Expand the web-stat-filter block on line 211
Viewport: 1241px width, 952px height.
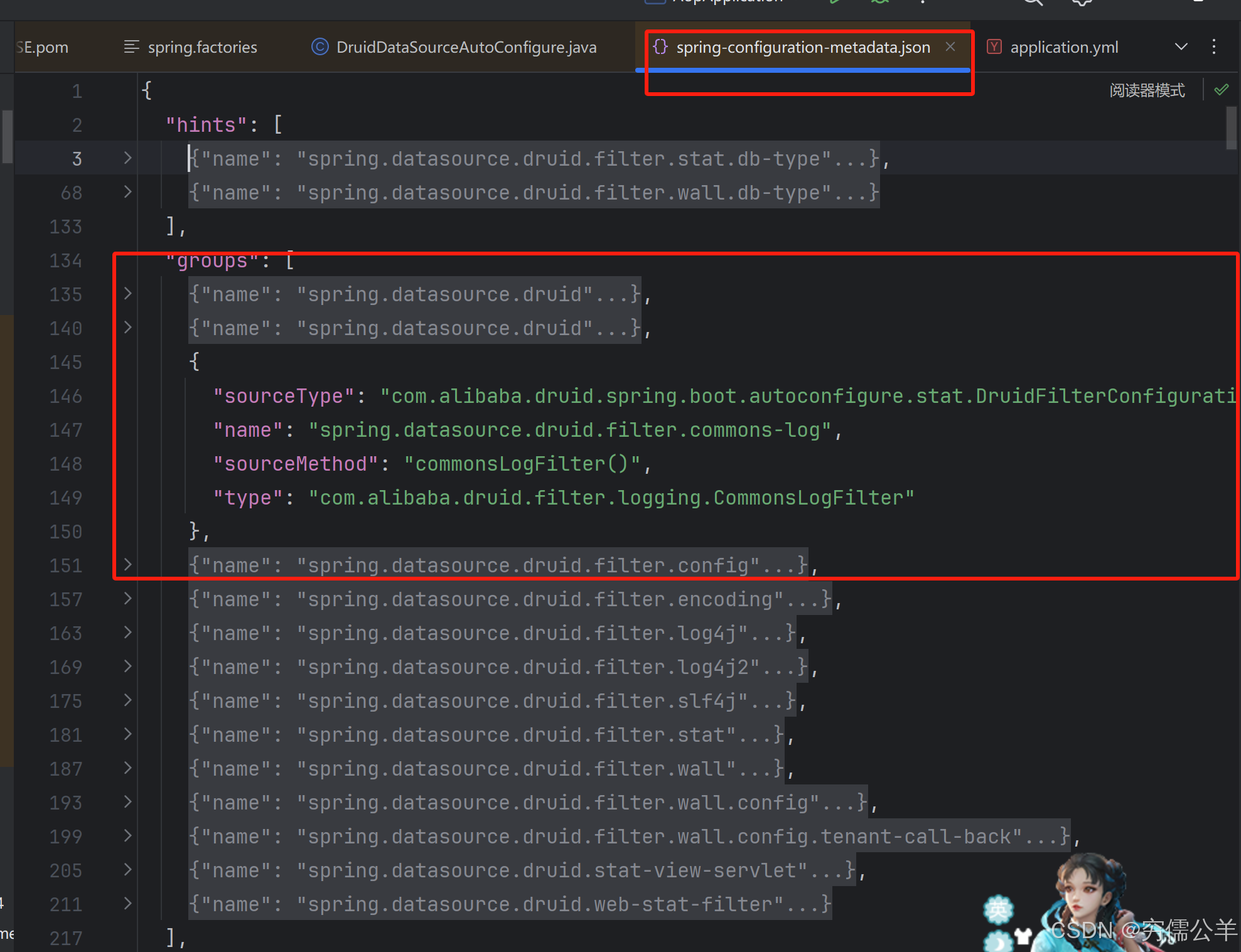tap(127, 904)
